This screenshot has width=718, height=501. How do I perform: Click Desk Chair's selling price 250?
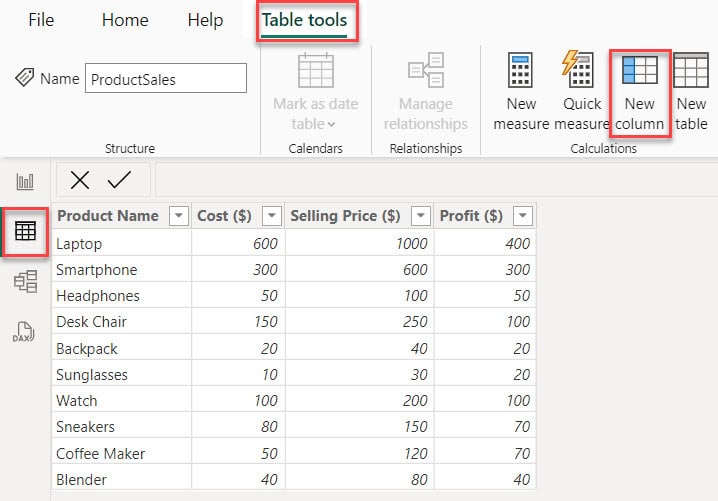tap(359, 322)
